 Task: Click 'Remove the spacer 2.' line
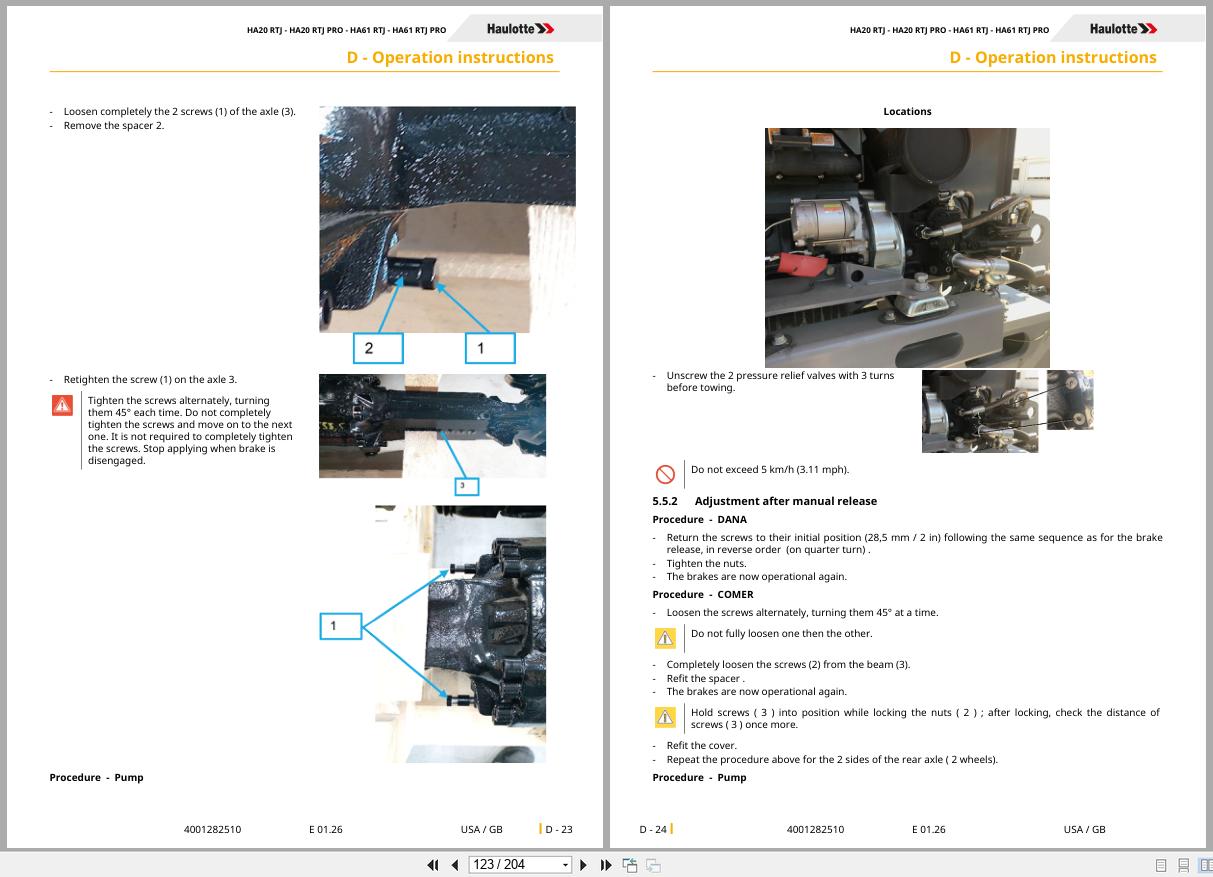(114, 126)
